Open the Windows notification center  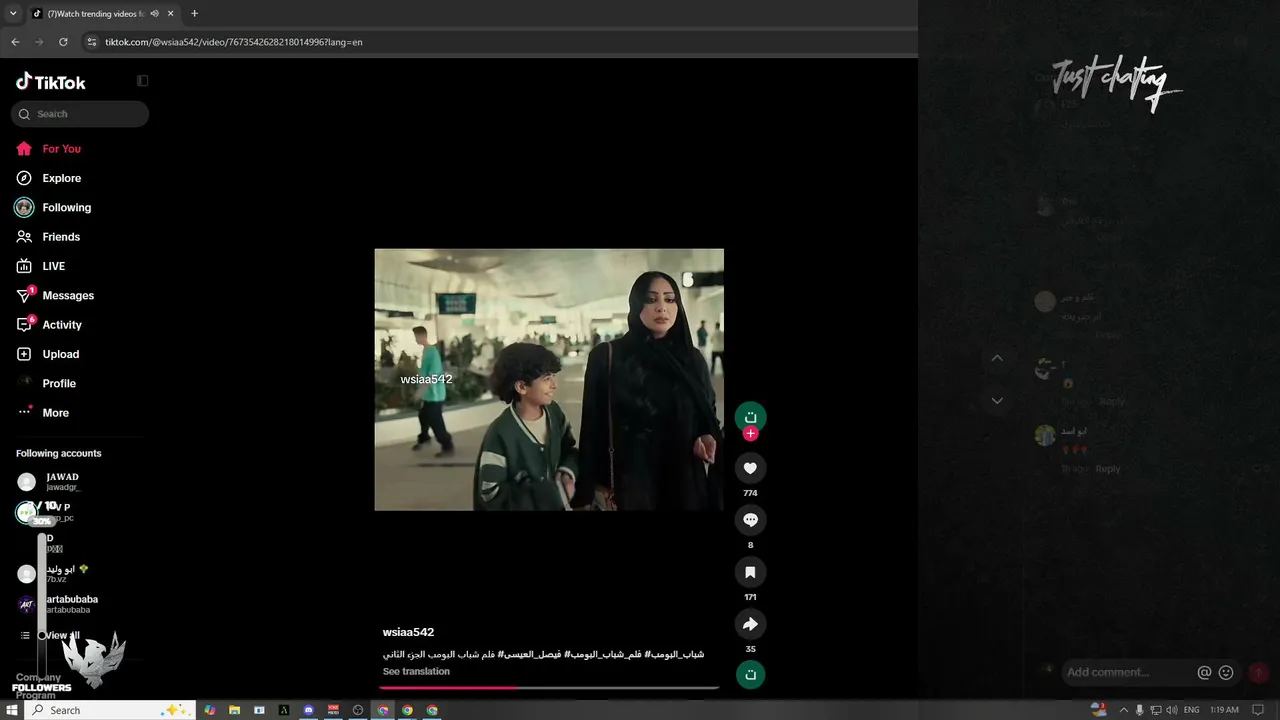click(x=1258, y=710)
